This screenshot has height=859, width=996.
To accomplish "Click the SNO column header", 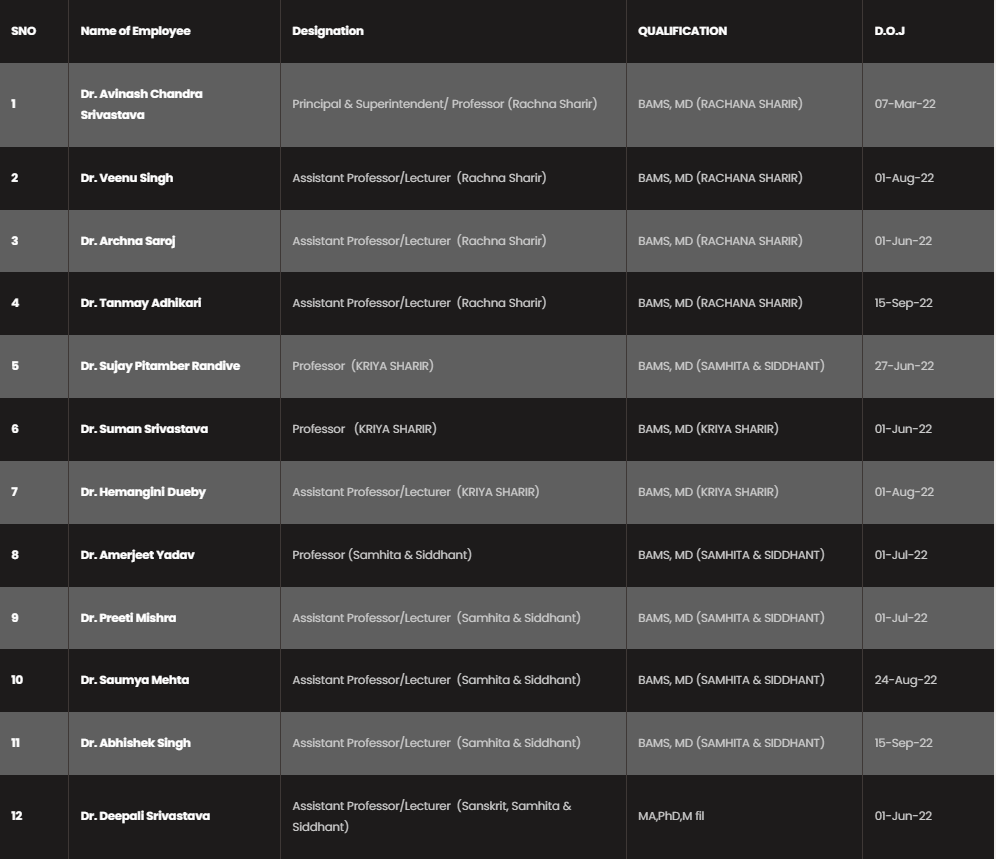I will pos(23,31).
